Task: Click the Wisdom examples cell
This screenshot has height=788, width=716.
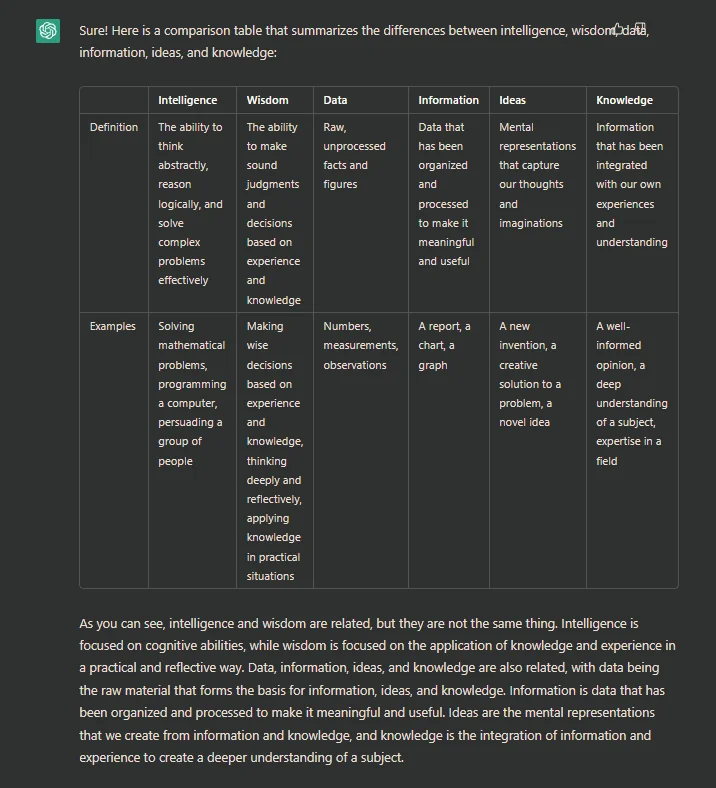Action: (274, 451)
